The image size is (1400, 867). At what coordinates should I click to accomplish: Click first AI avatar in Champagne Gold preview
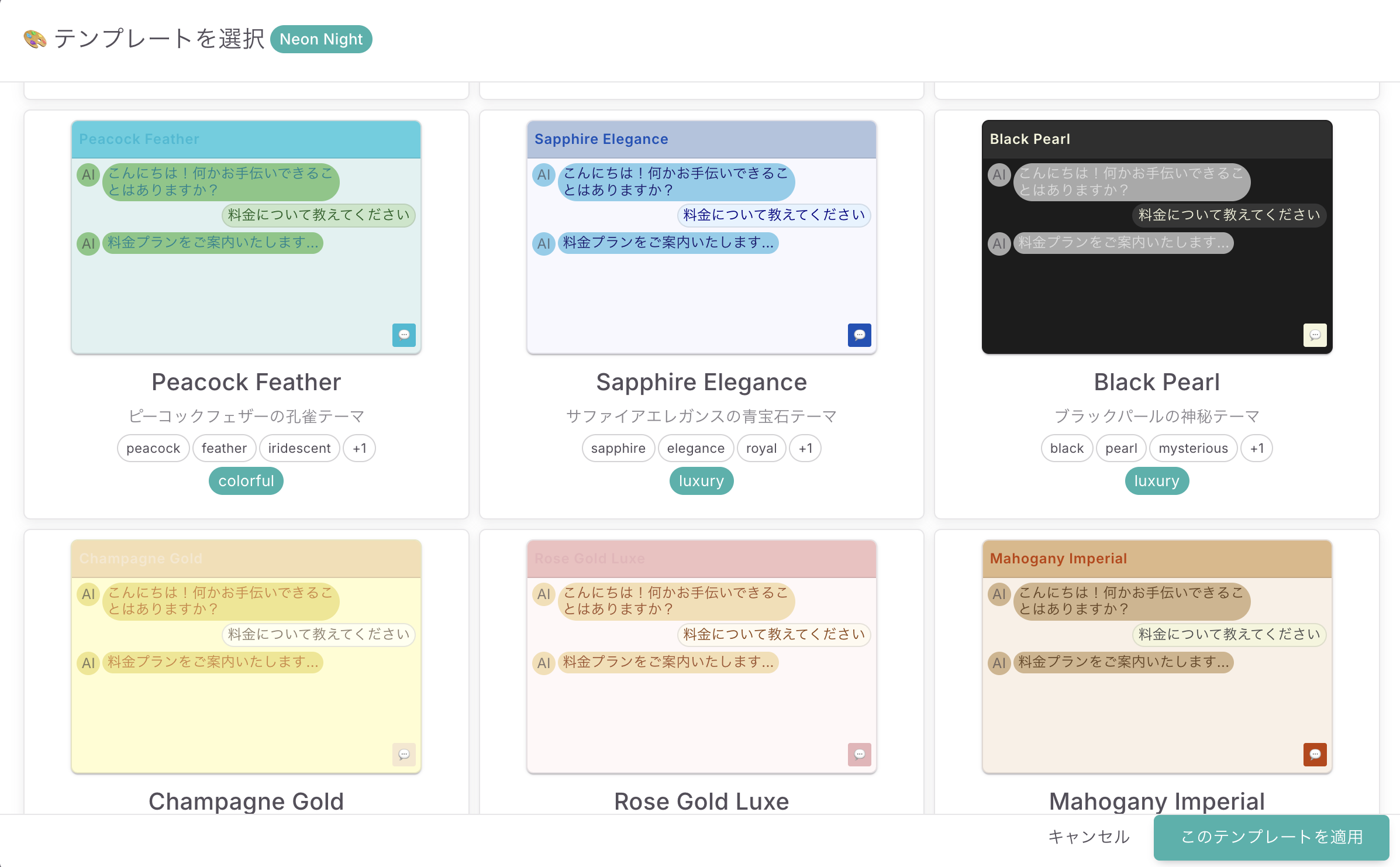(88, 594)
